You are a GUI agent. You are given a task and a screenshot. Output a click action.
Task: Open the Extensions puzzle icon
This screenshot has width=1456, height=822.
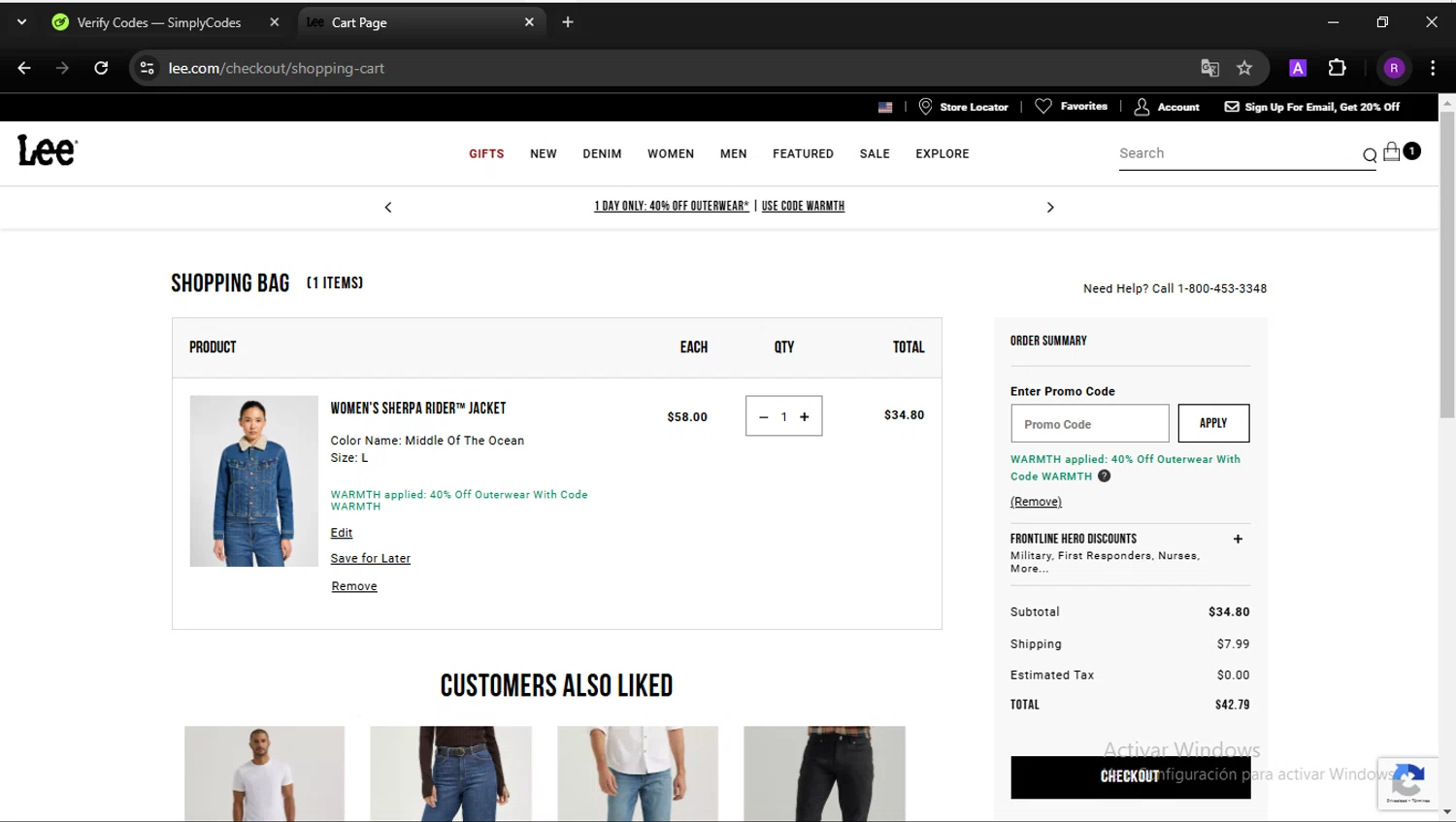pyautogui.click(x=1337, y=68)
